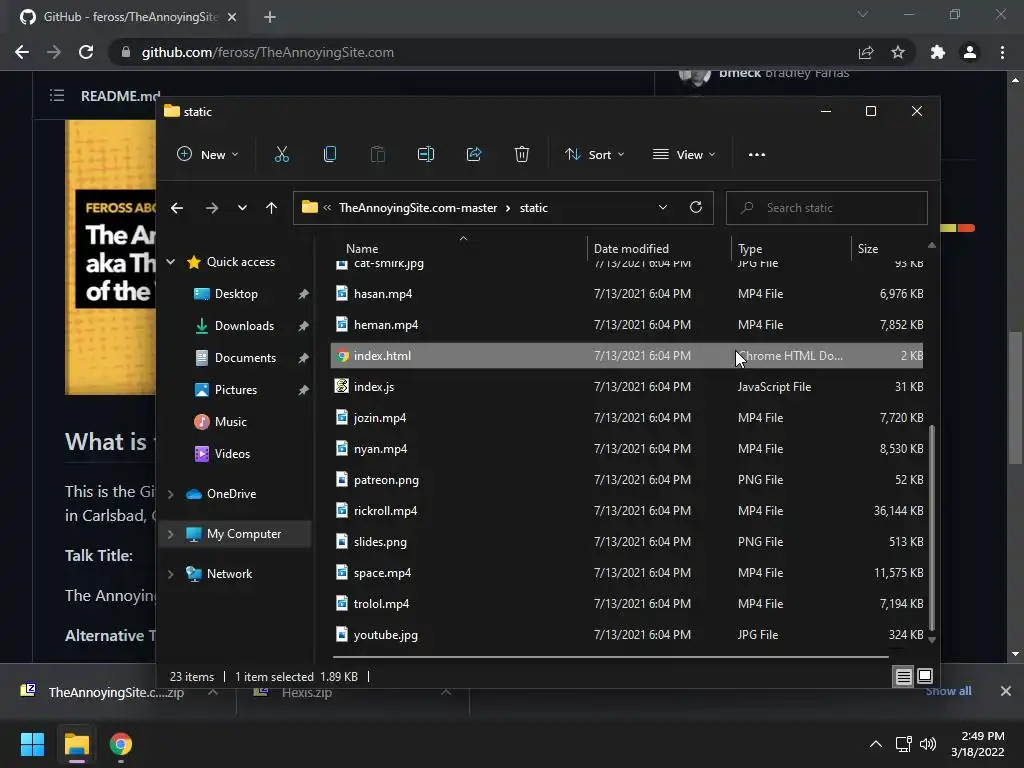Open the Chrome extensions puzzle icon
The image size is (1024, 768).
click(938, 52)
